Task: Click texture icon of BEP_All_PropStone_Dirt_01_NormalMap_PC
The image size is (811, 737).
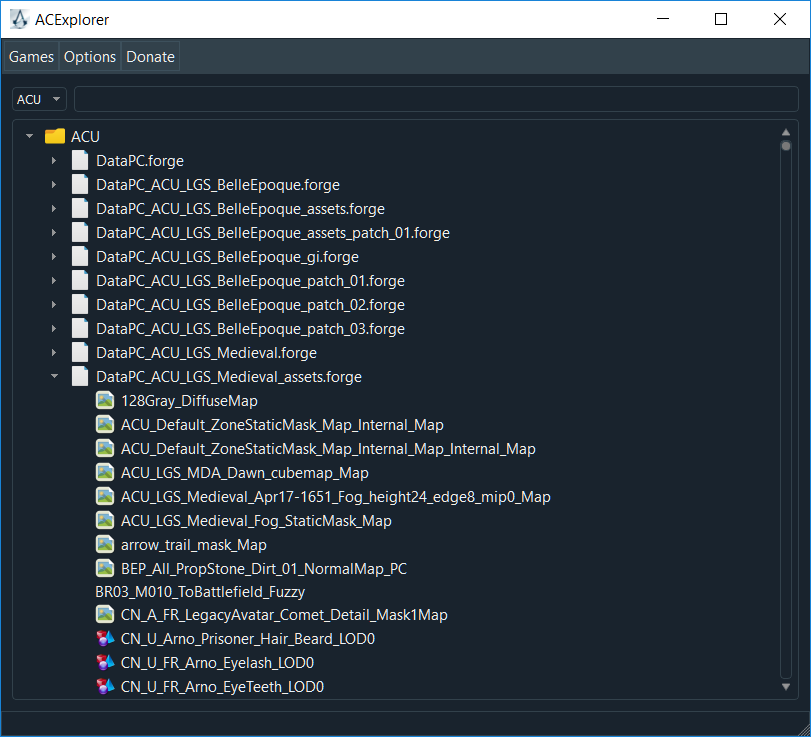Action: coord(105,568)
